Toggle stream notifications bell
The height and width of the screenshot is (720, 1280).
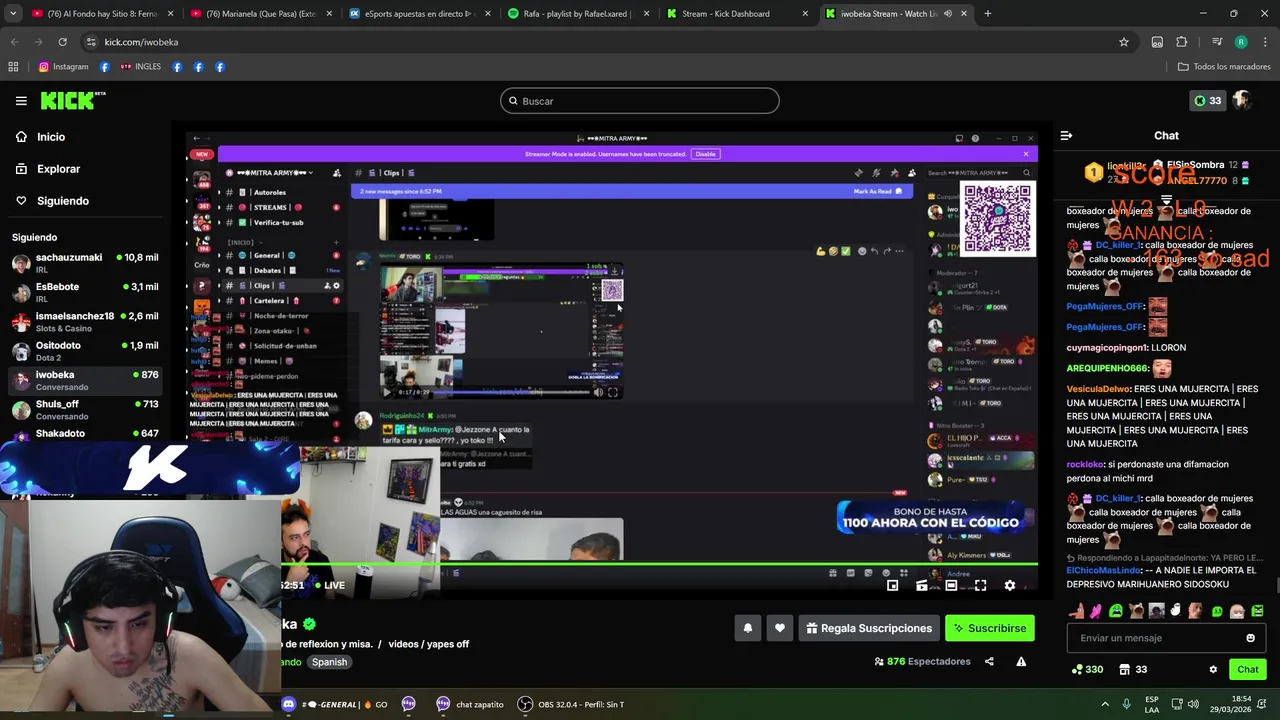(x=747, y=628)
